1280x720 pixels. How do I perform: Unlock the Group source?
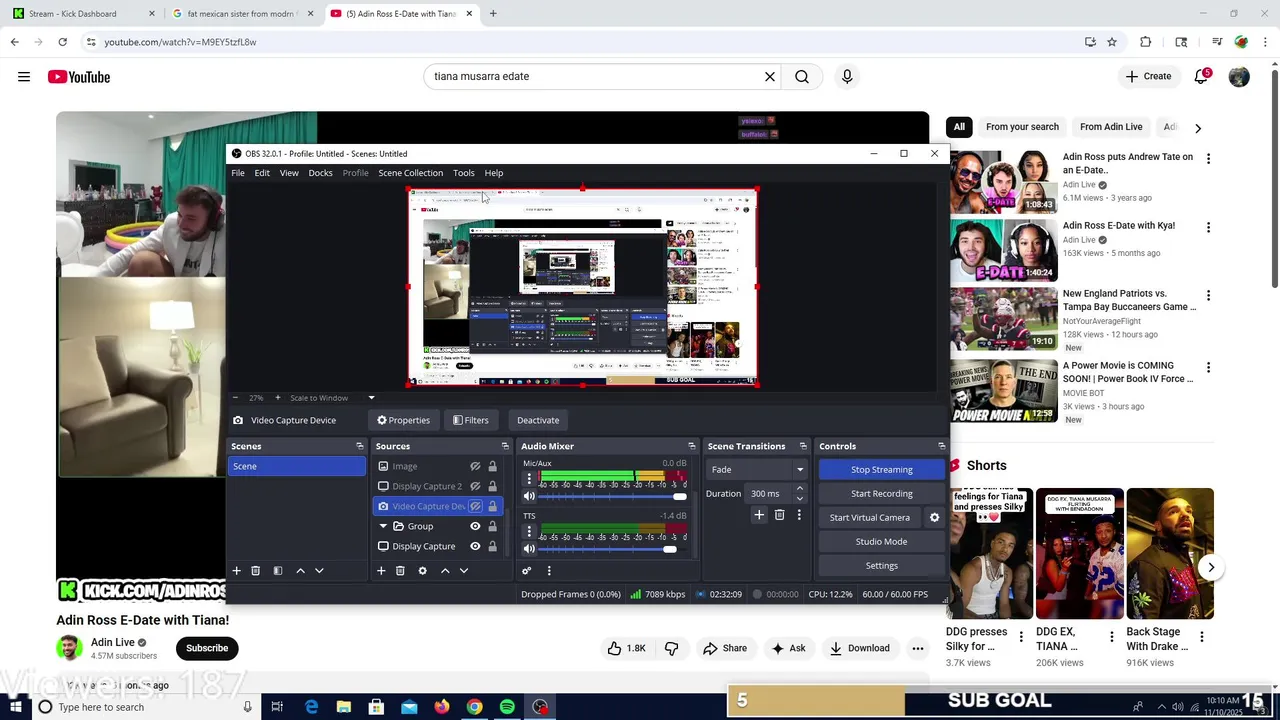[x=492, y=526]
